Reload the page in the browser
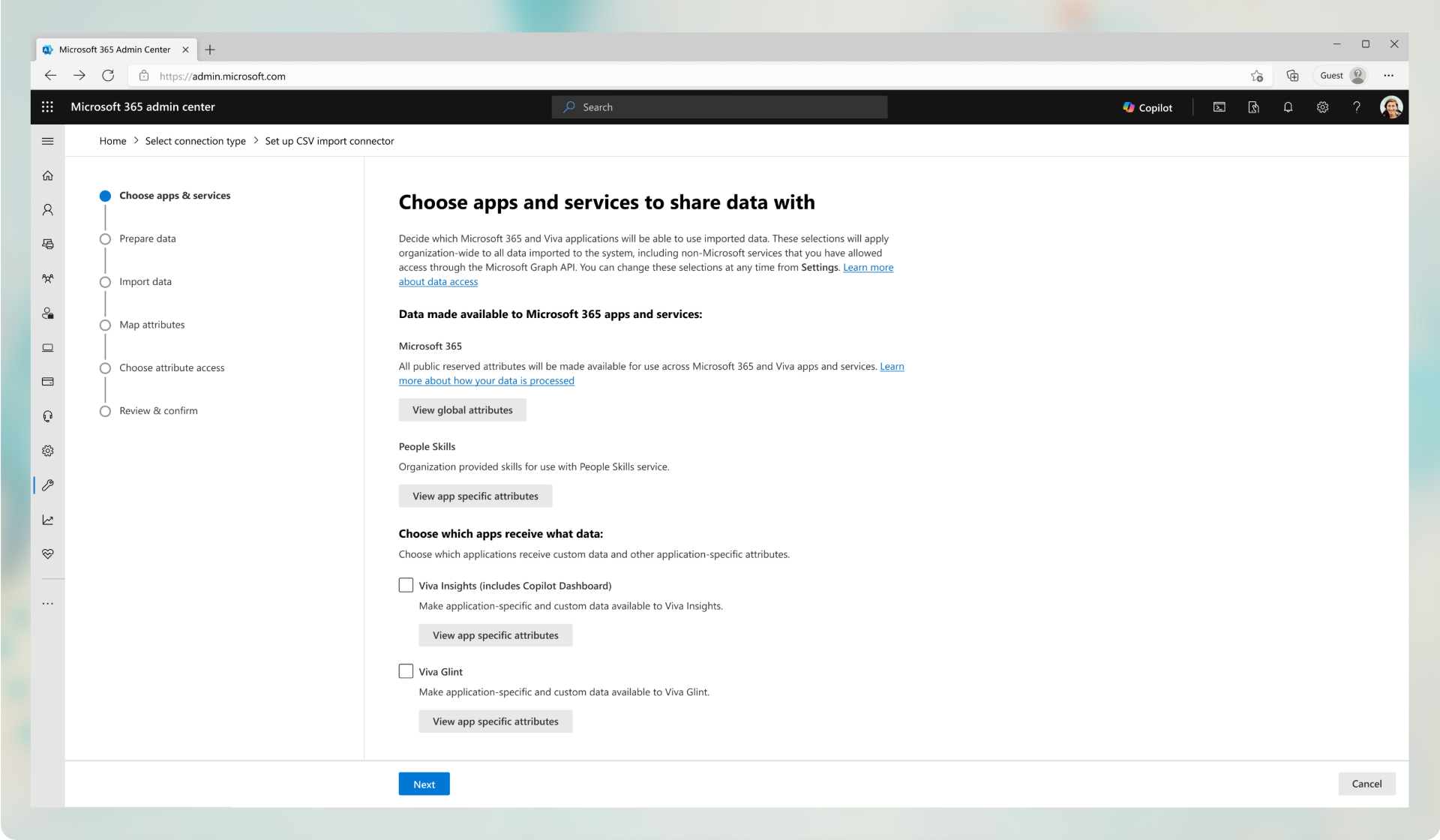Viewport: 1440px width, 840px height. click(108, 76)
